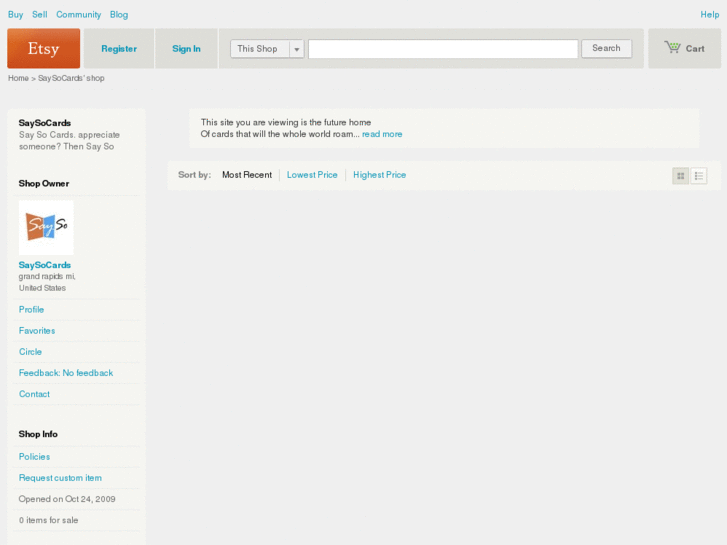727x545 pixels.
Task: Open the Help link
Action: 709,14
